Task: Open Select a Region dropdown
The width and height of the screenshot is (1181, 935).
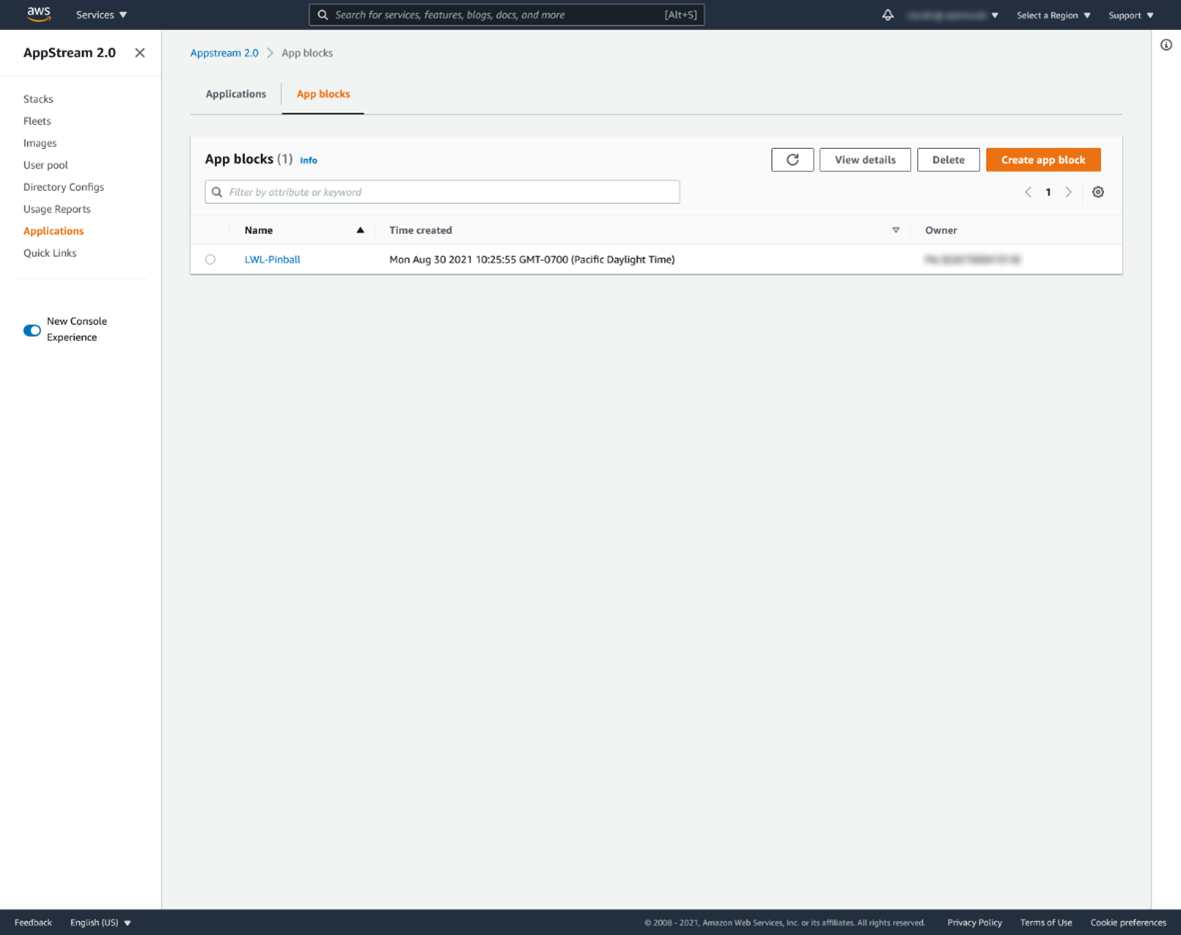Action: pos(1054,15)
